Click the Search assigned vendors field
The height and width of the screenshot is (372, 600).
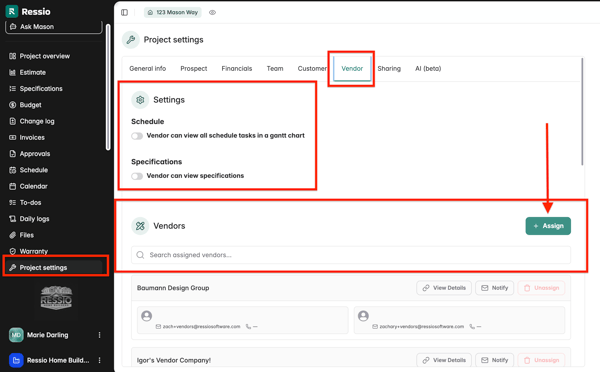351,255
